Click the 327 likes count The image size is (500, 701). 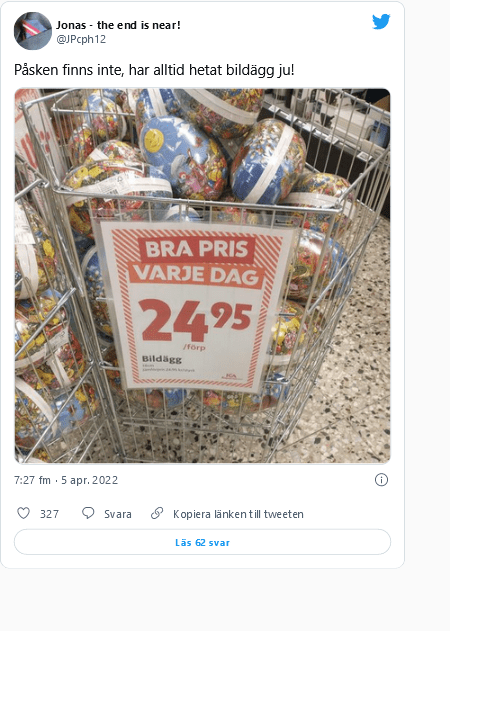(49, 514)
